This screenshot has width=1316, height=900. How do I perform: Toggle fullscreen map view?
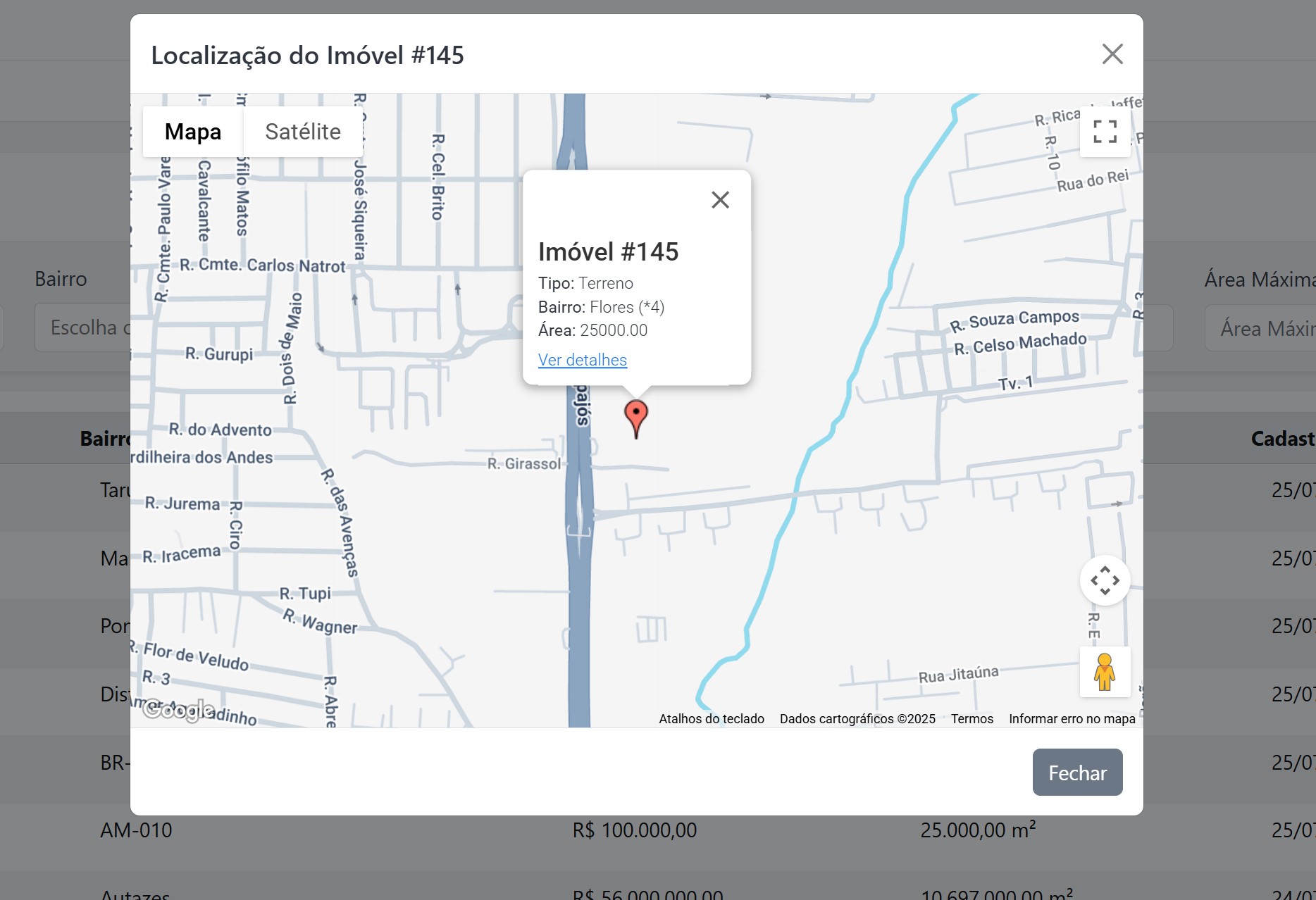(1105, 132)
